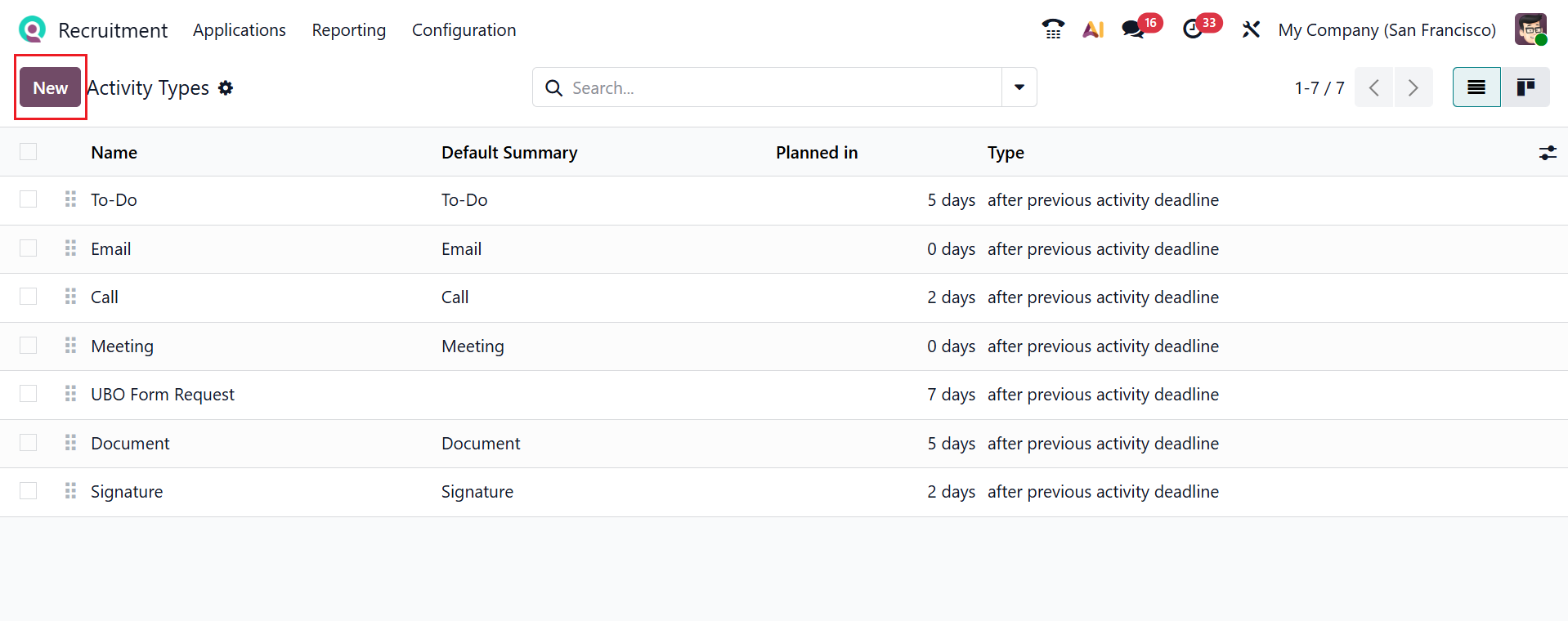The image size is (1568, 621).
Task: Open optional columns settings icon
Action: [x=1548, y=153]
